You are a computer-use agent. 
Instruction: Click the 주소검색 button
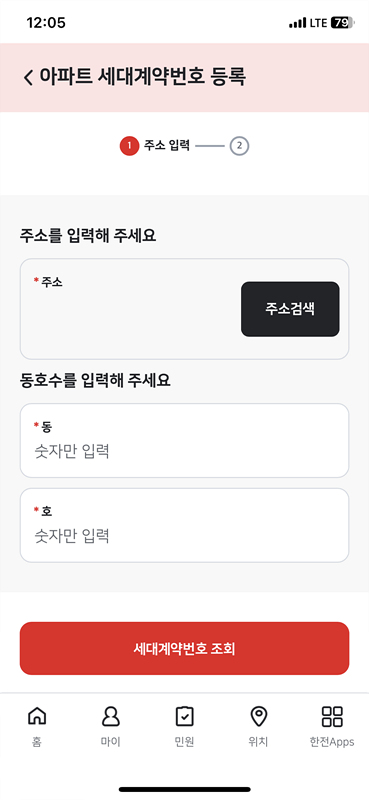290,309
